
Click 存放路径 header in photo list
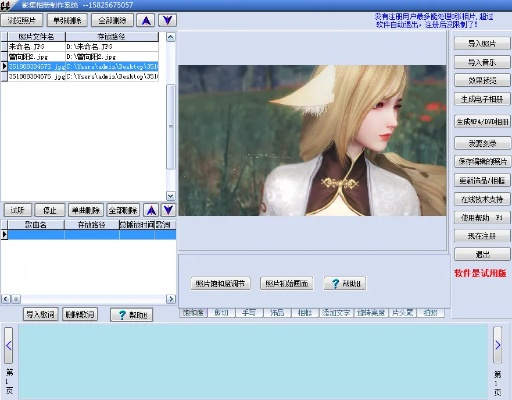pos(112,36)
